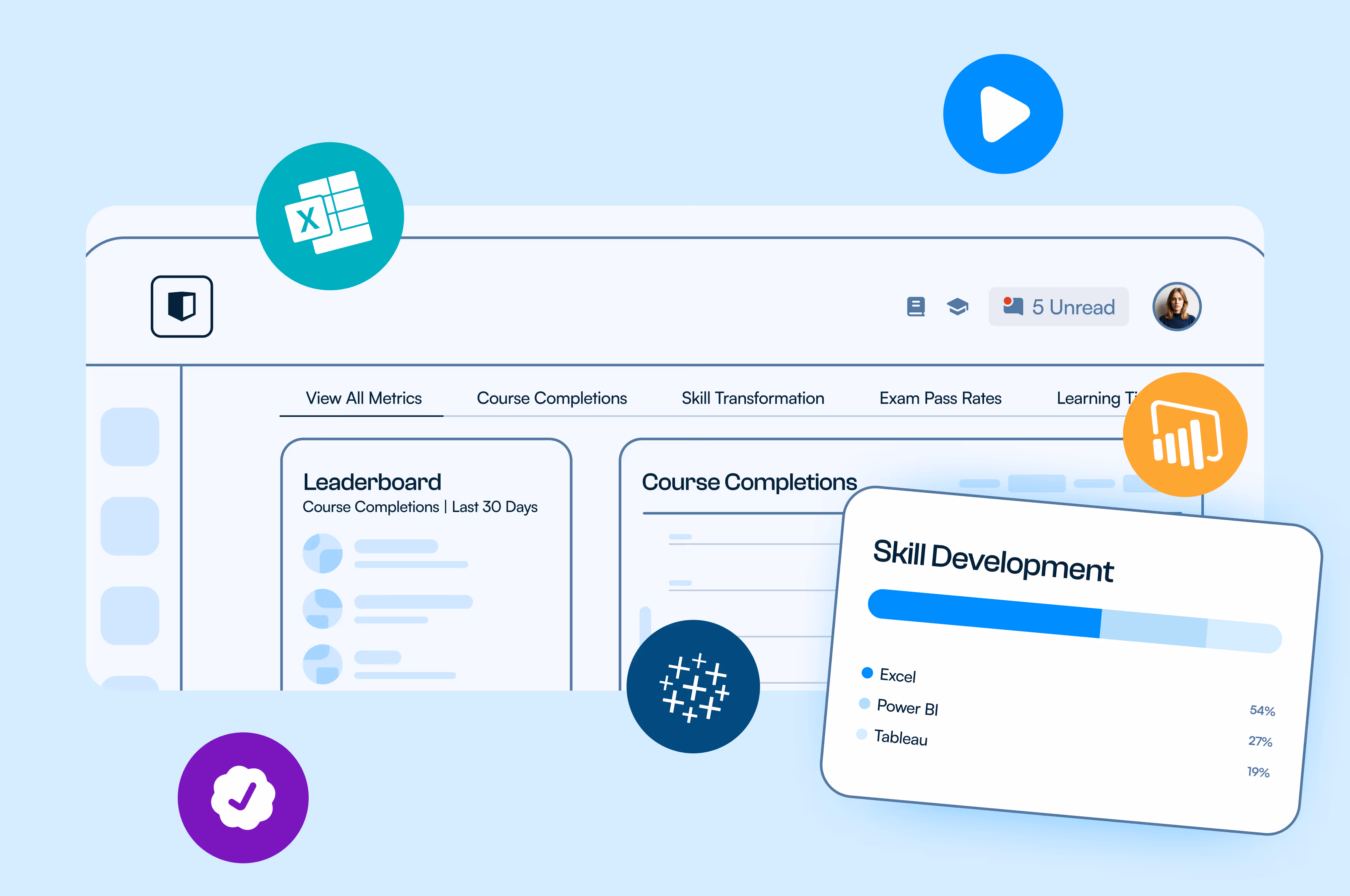Click the dark blue Tableau icon
Screen dimensions: 1350x896
(693, 686)
